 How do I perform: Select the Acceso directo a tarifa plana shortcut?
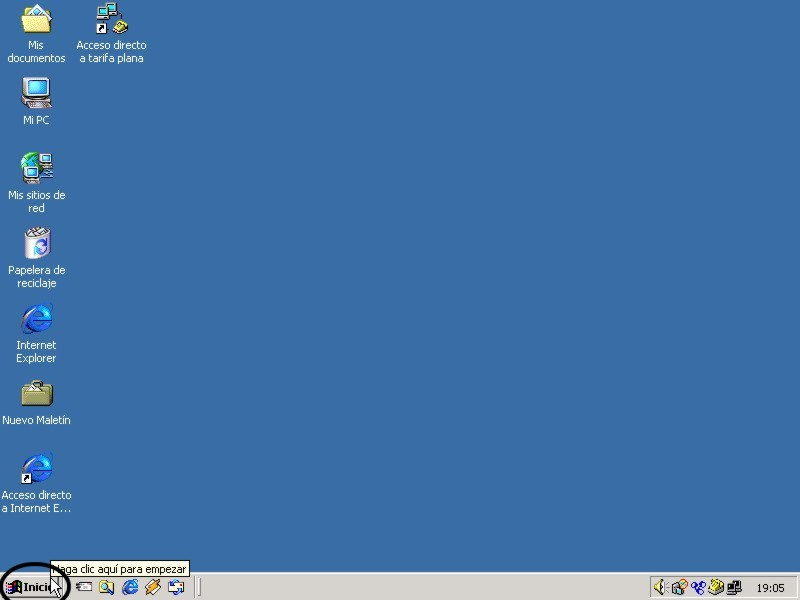[x=112, y=34]
